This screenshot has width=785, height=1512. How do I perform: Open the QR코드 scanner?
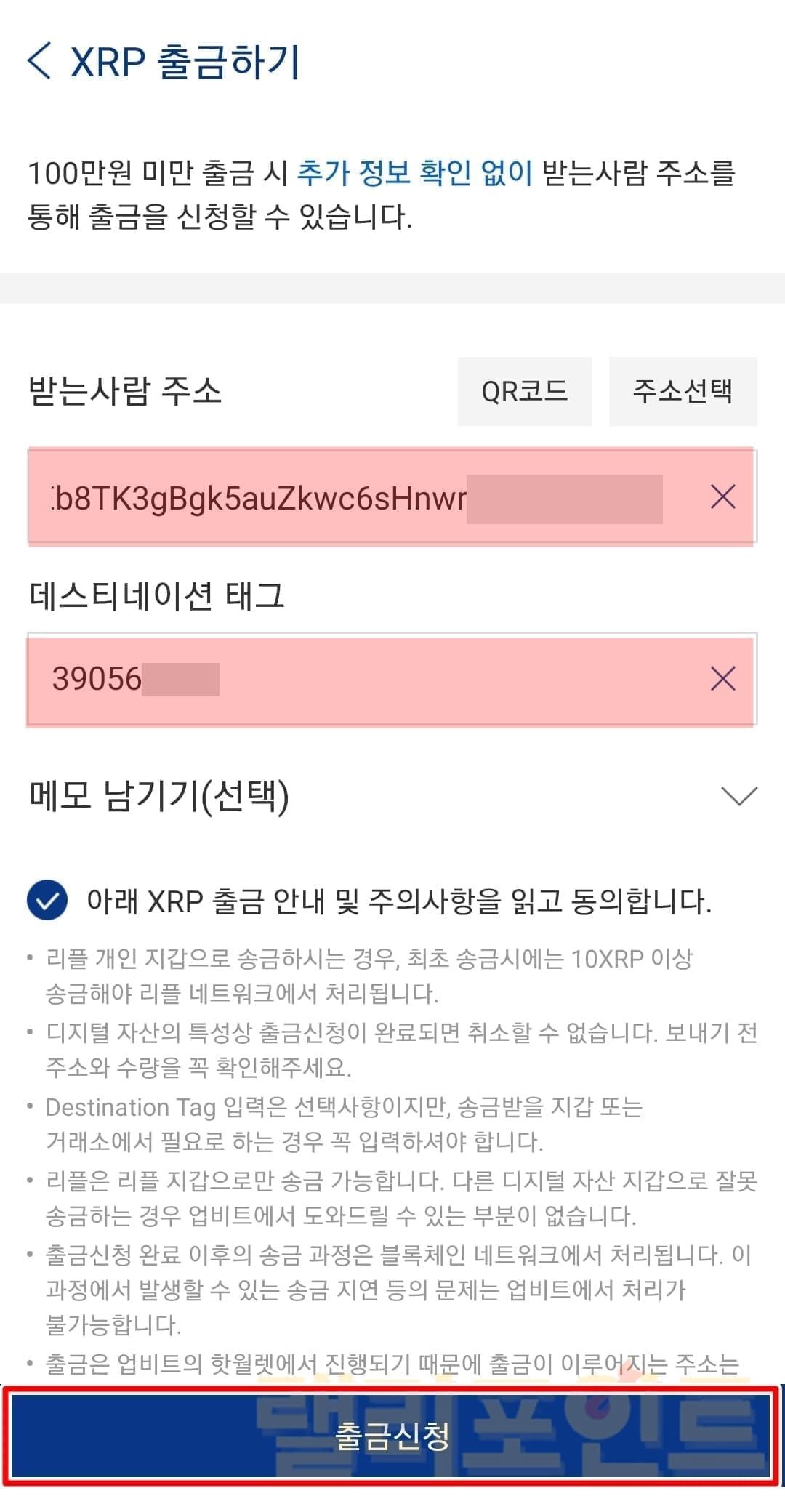(x=524, y=391)
